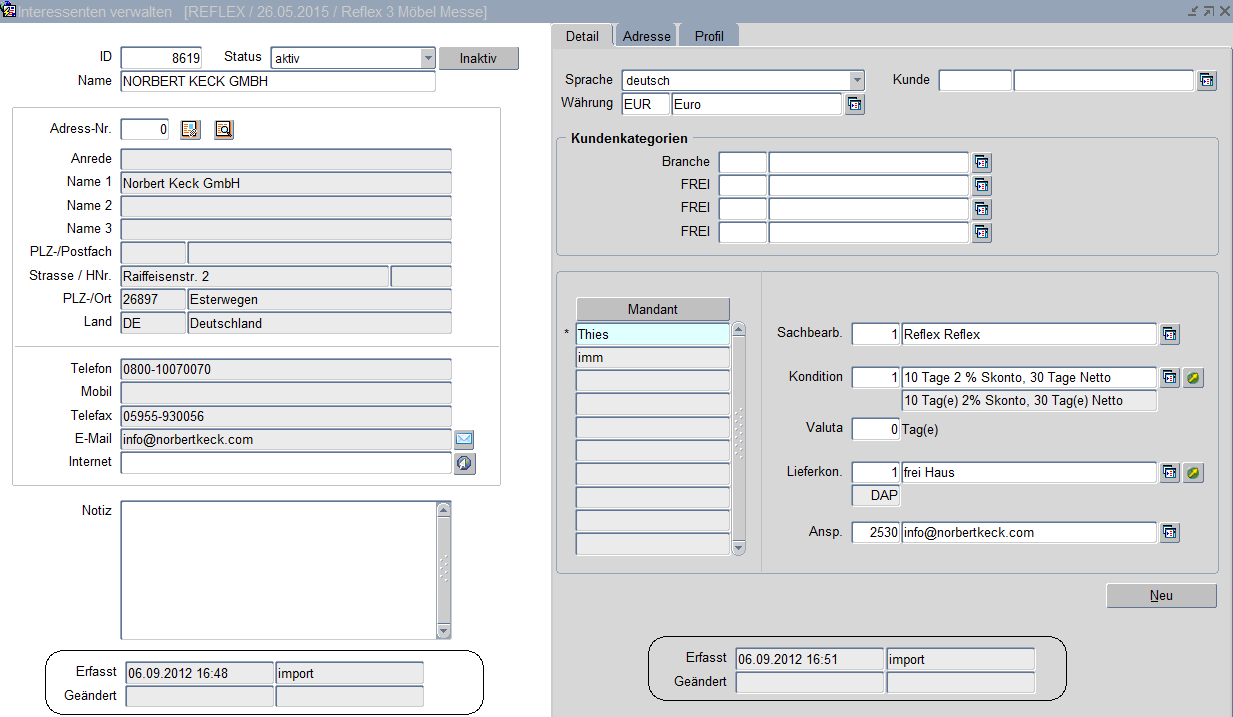Expand the Status dropdown showing aktiv
Image resolution: width=1233 pixels, height=717 pixels.
point(428,58)
